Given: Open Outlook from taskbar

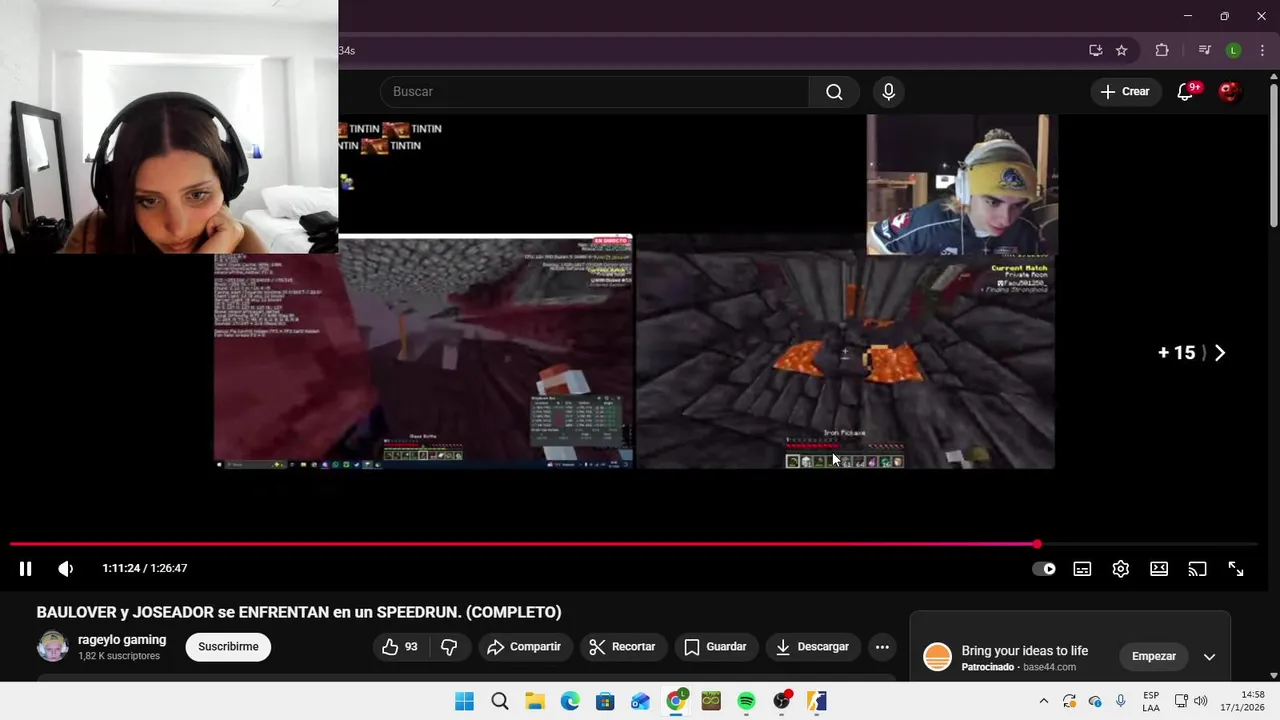Looking at the screenshot, I should [641, 701].
